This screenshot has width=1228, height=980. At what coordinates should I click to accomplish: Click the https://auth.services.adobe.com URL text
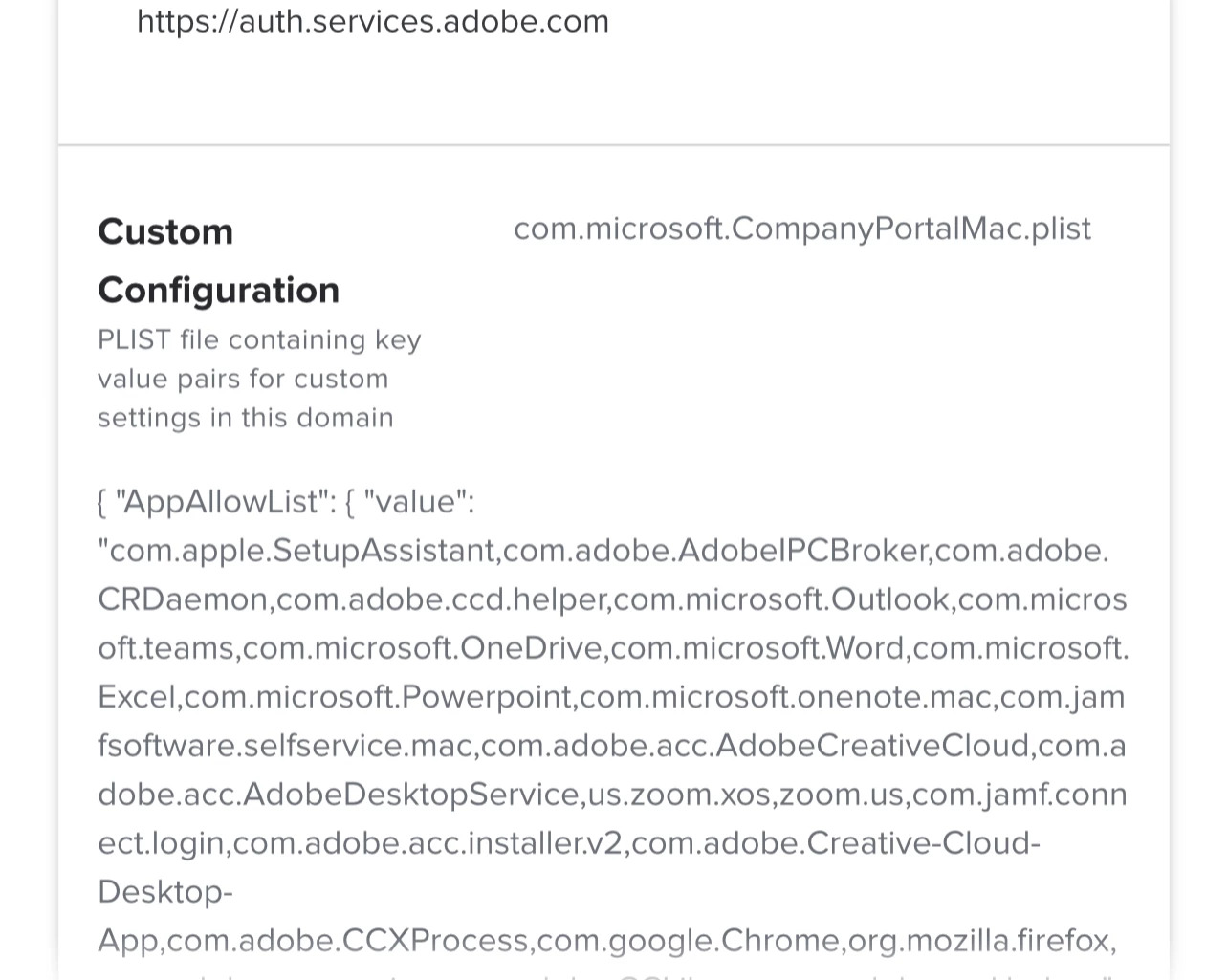373,21
